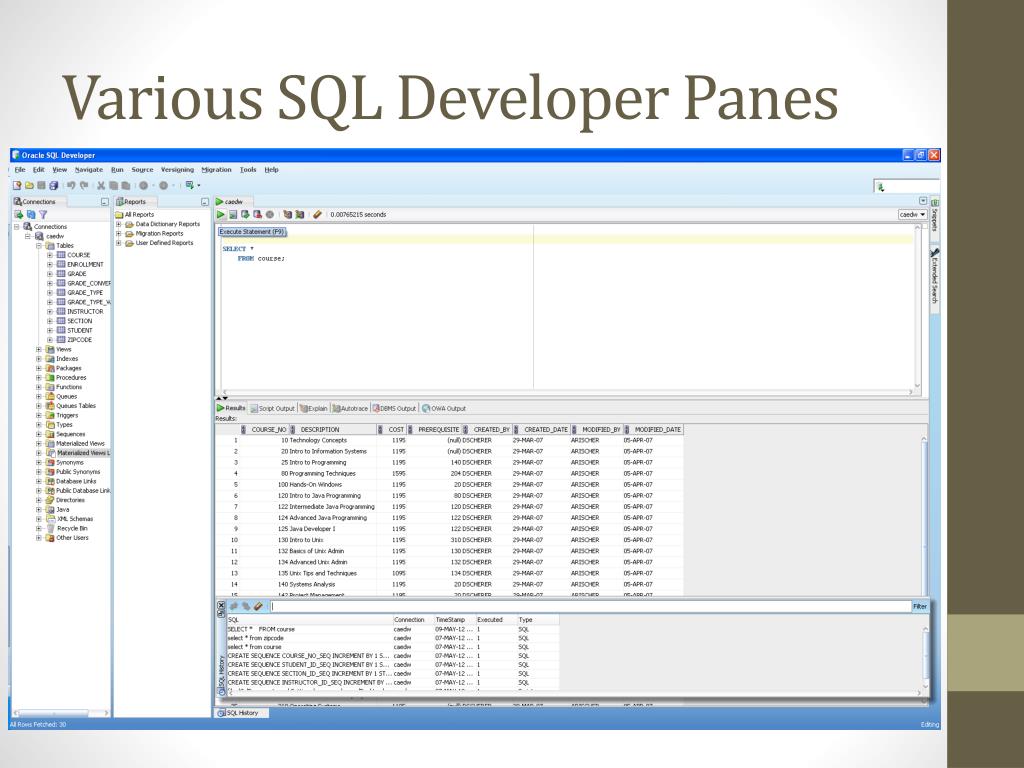1024x768 pixels.
Task: Switch to the Script Output tab
Action: pos(272,408)
